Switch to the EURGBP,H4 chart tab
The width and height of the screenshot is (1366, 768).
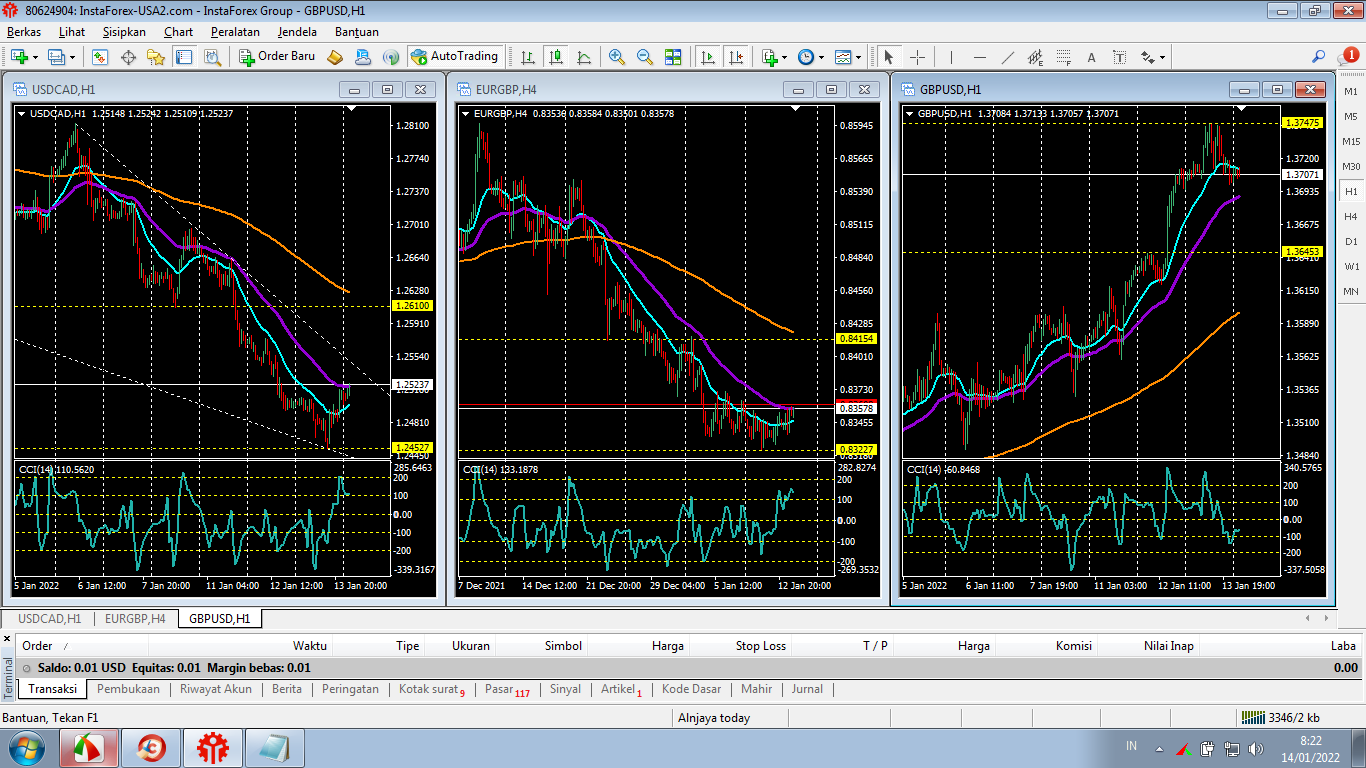[136, 619]
